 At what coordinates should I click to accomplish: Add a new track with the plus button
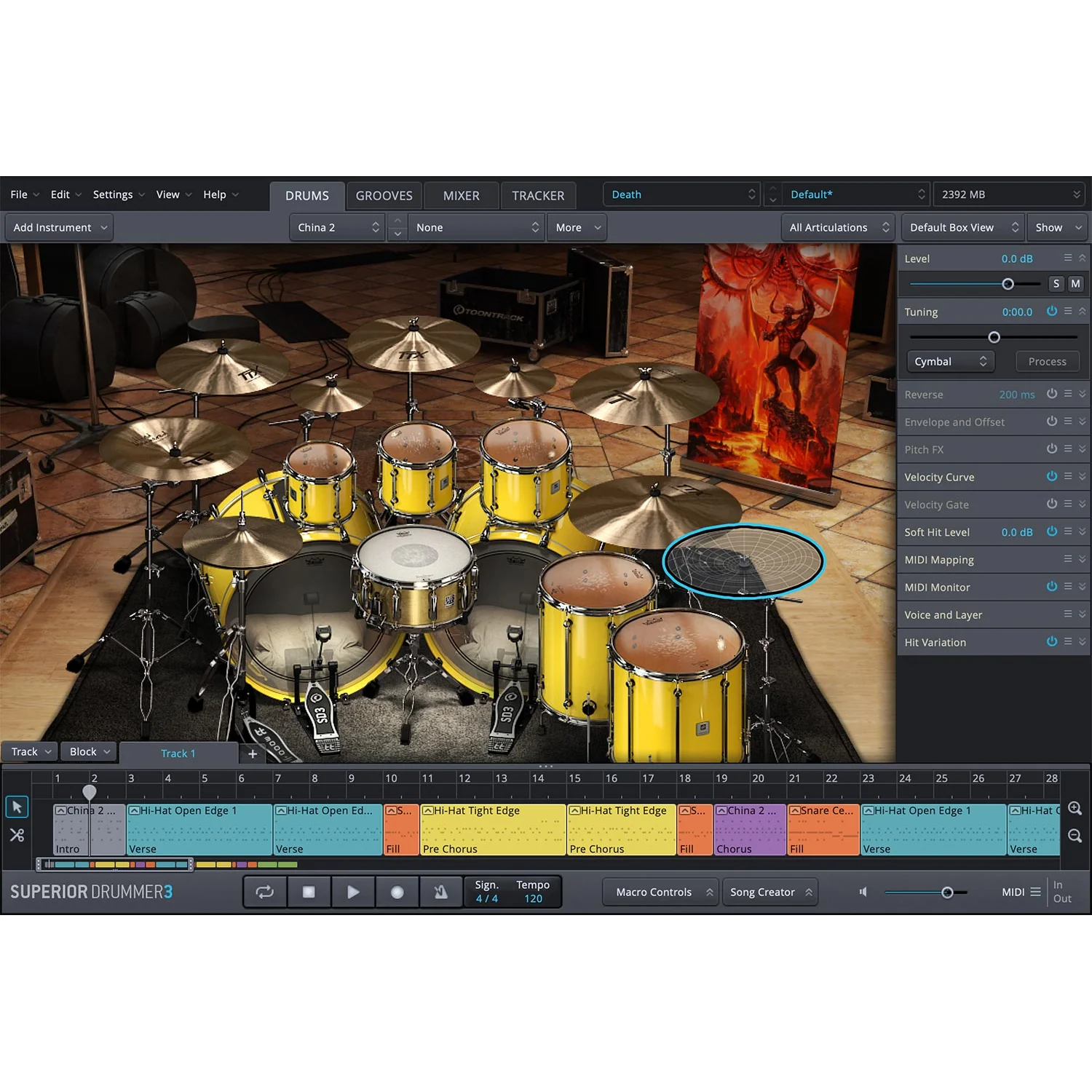[253, 753]
